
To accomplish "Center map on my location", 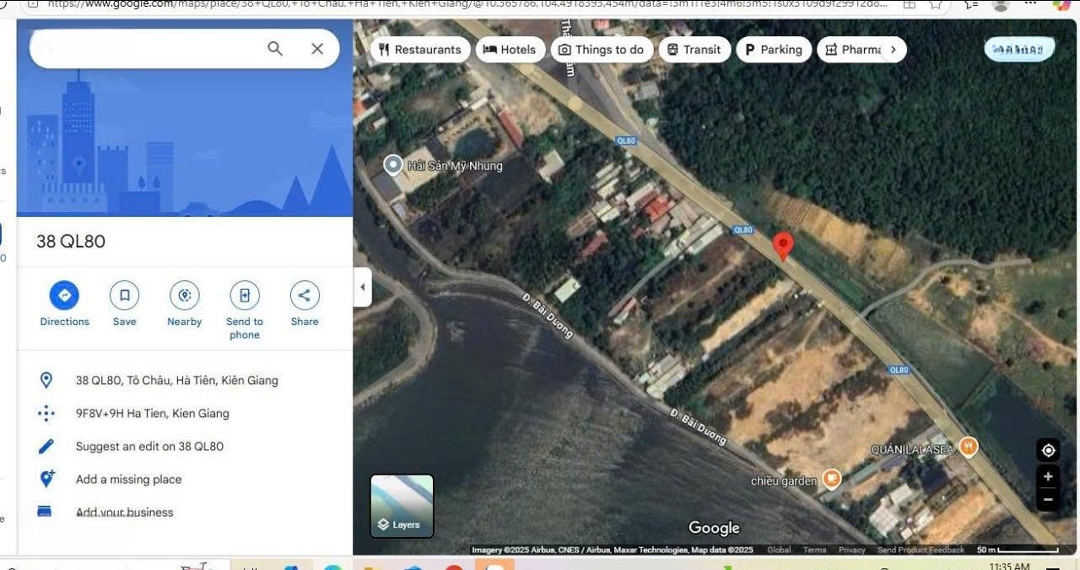I will point(1047,450).
